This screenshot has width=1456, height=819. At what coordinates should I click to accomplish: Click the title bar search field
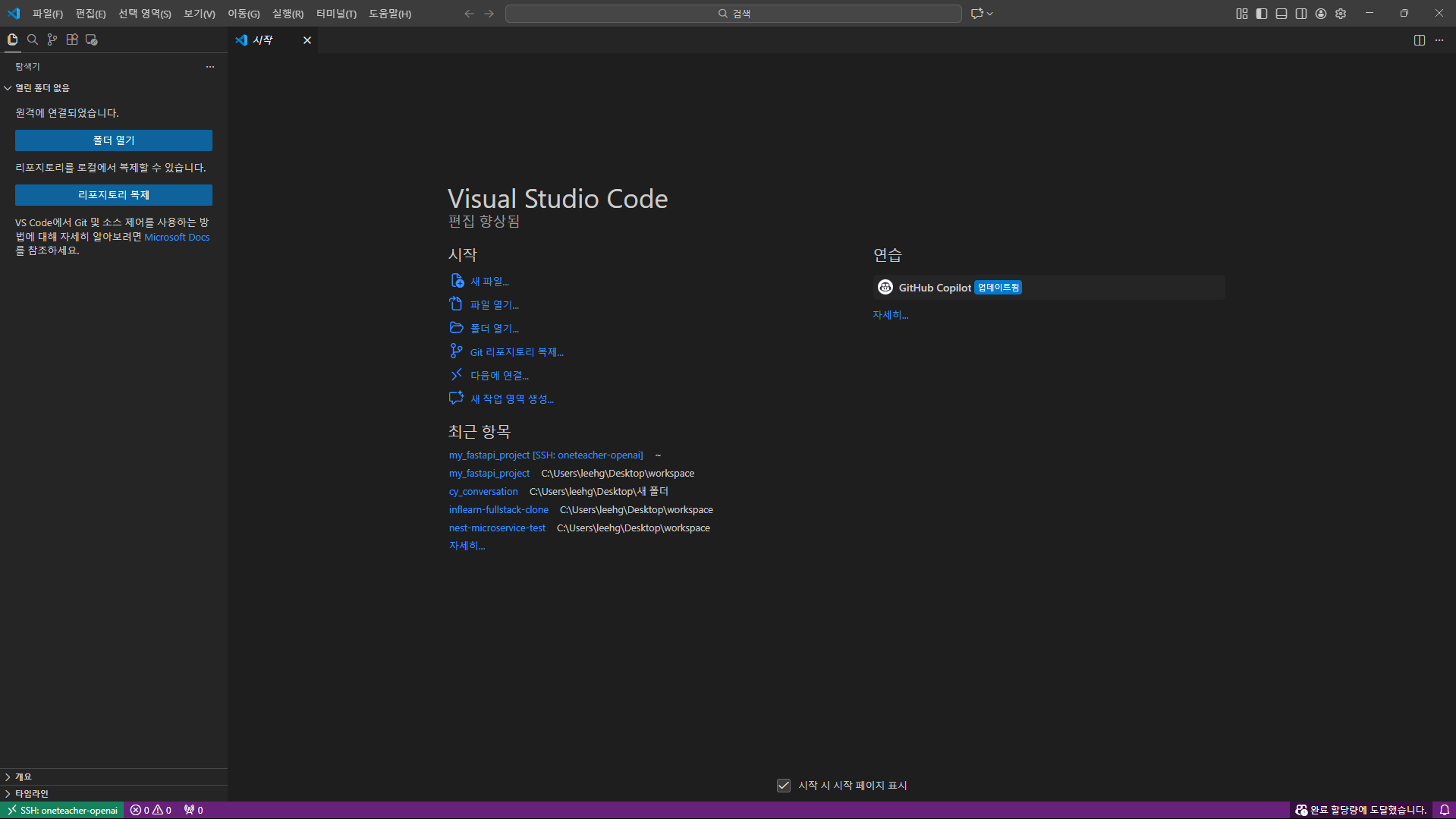pyautogui.click(x=734, y=14)
